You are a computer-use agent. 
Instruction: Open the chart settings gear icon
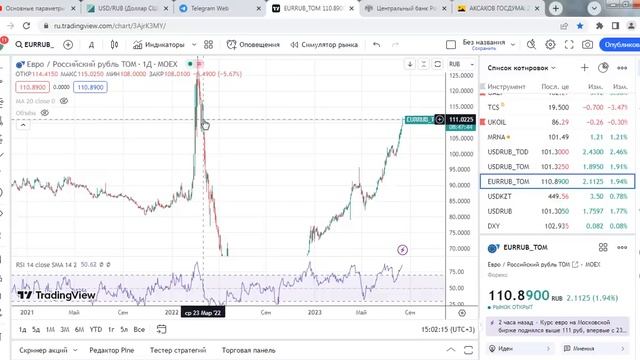[x=550, y=44]
